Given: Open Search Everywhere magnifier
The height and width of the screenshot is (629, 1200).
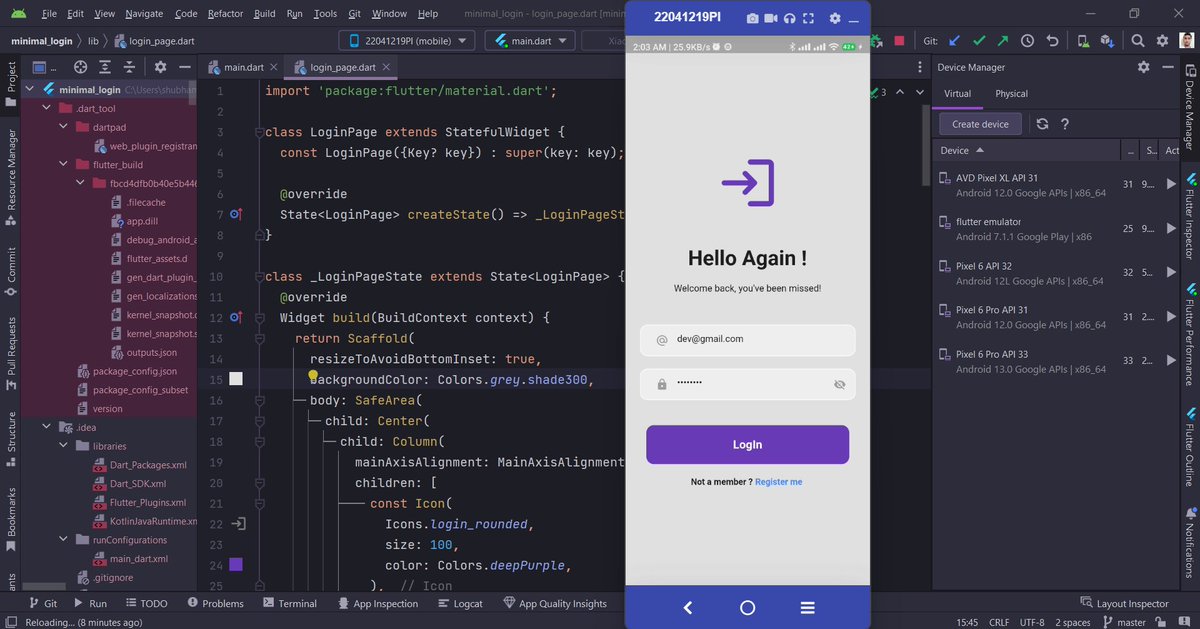Looking at the screenshot, I should pos(1138,41).
